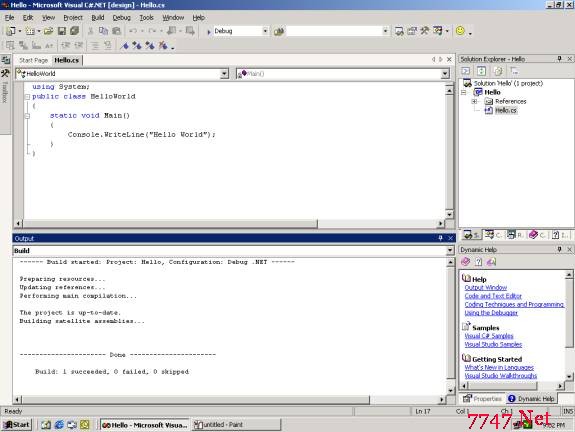Expand the References node in Solution Explorer
Viewport: 575px width, 432px height.
click(x=474, y=102)
